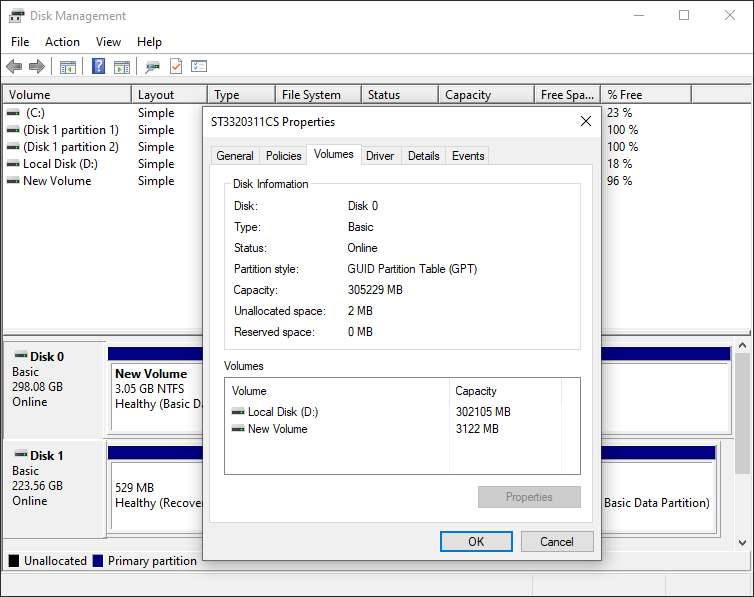Screen dimensions: 754x597
Task: Toggle the Show/Hide Console Tree toolbar icon
Action: point(68,67)
